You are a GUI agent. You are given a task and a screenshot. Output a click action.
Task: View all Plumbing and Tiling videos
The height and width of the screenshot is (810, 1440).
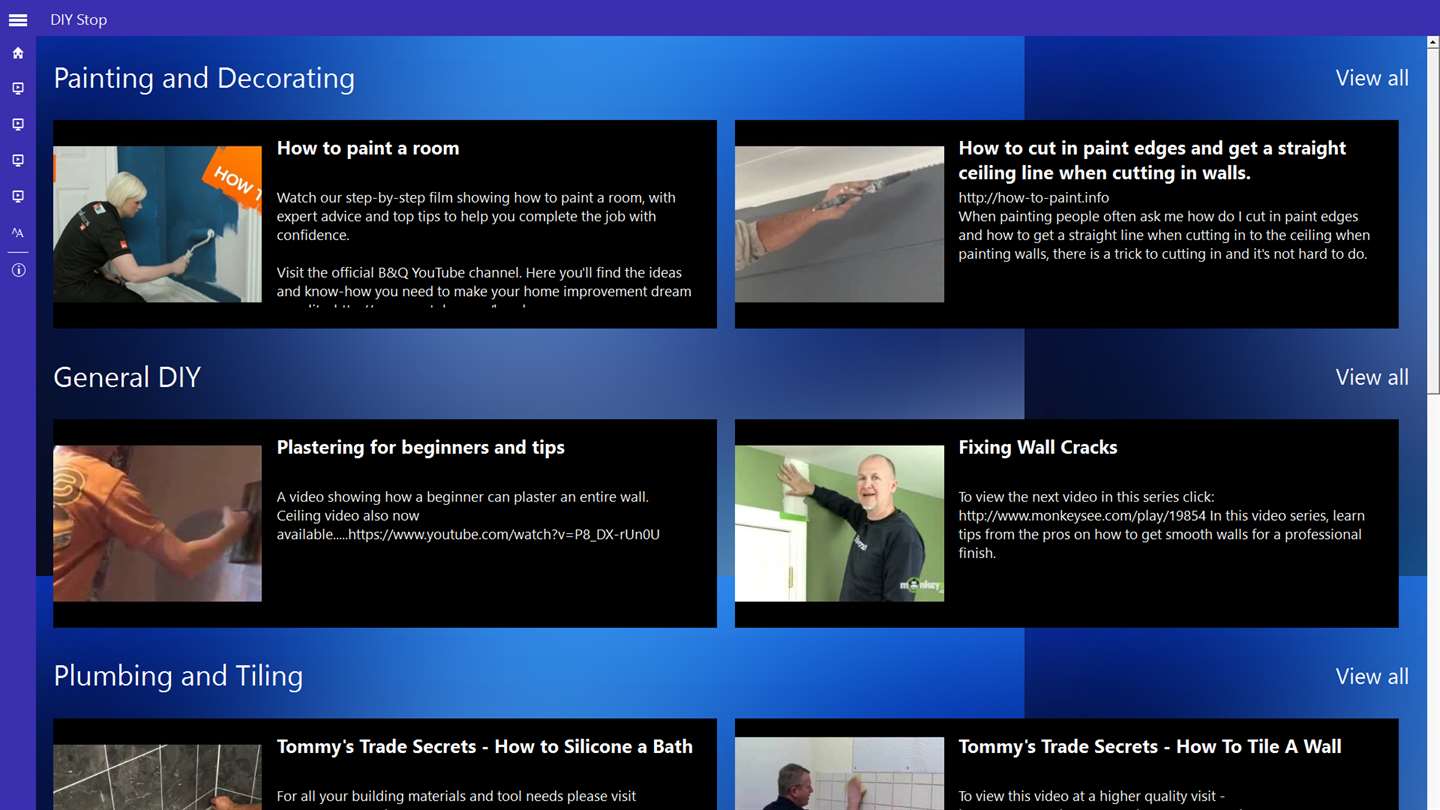(x=1372, y=676)
